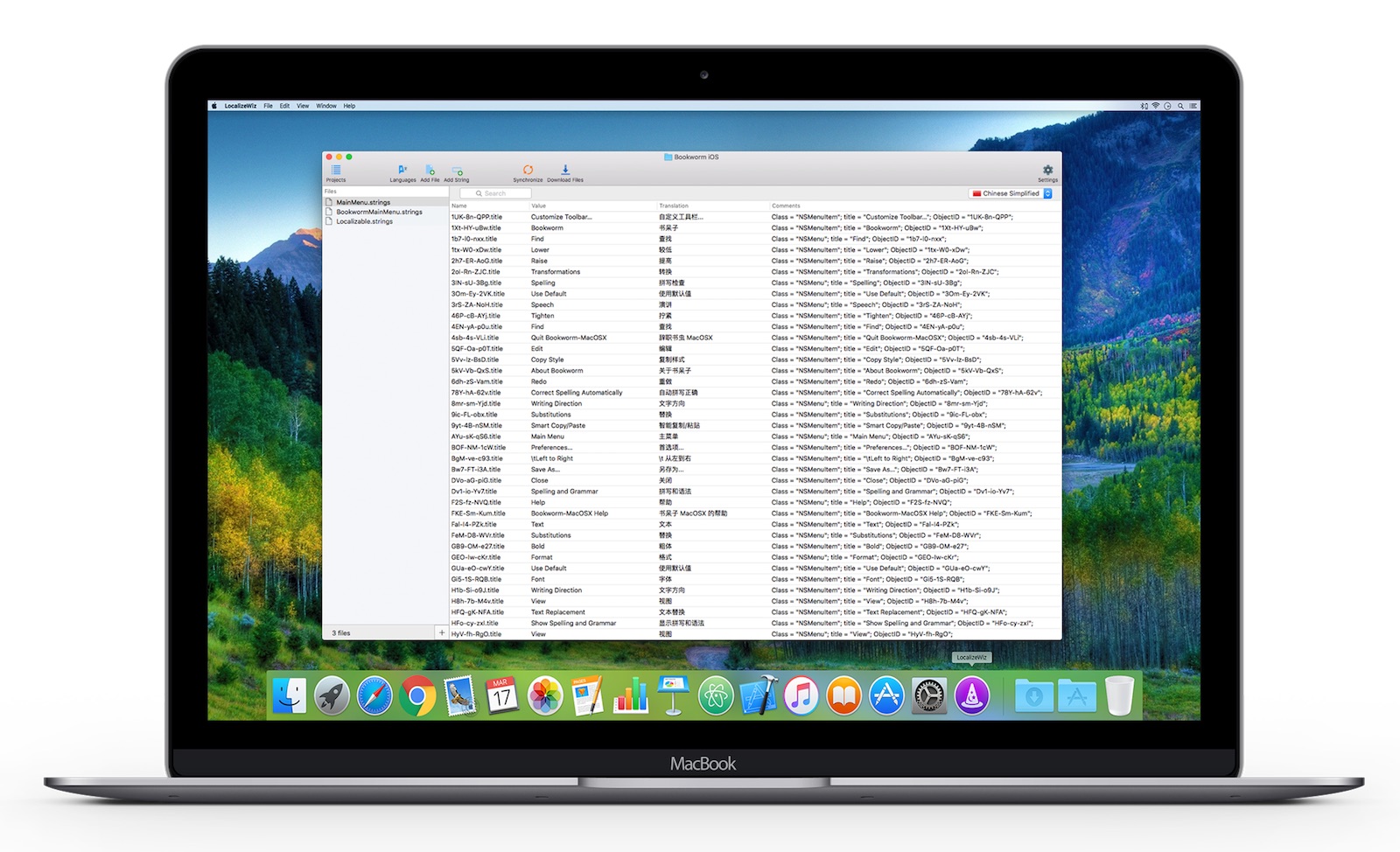This screenshot has height=852, width=1400.
Task: Open Xcode hammer icon in the Dock
Action: click(x=759, y=696)
